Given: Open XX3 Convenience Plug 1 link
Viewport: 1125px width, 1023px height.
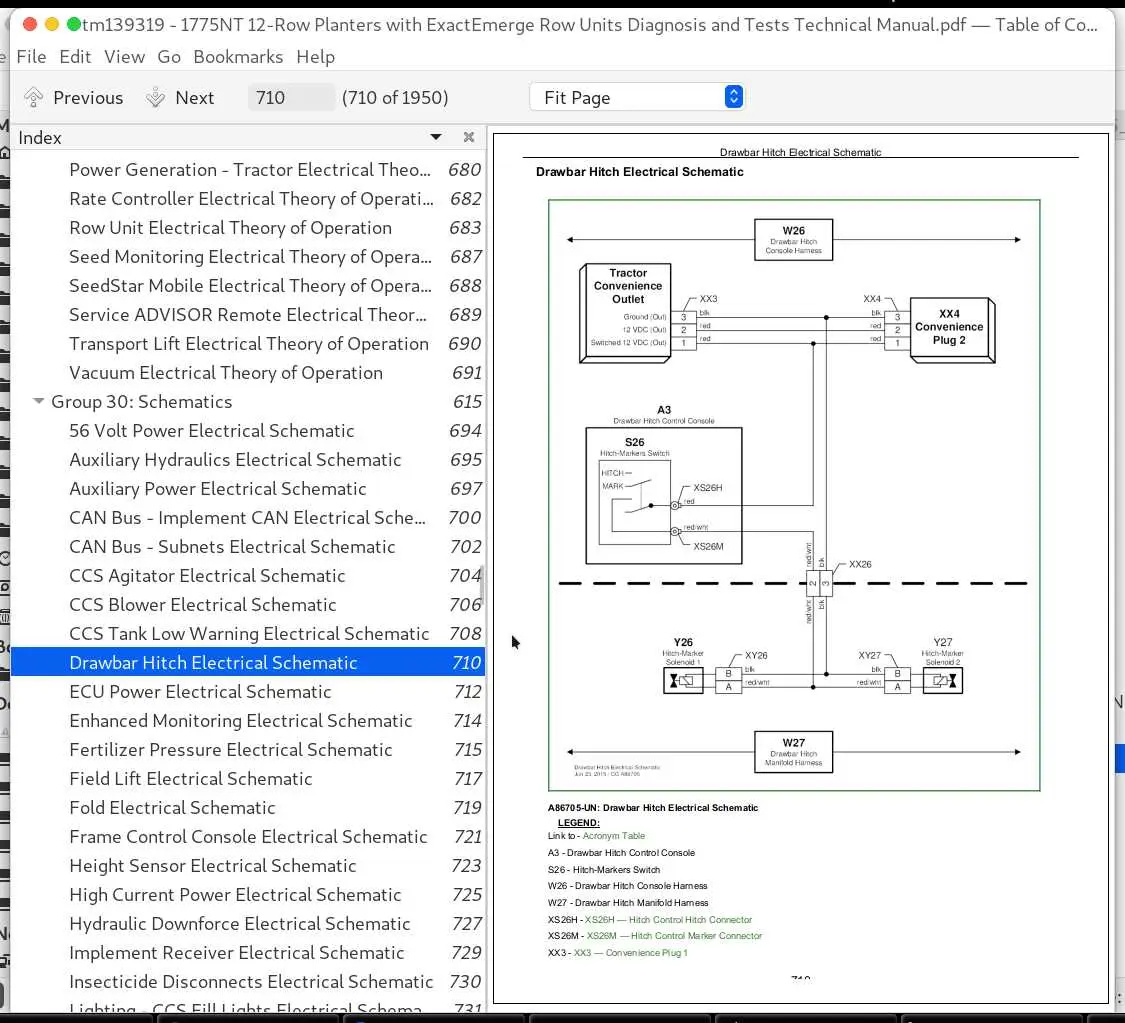Looking at the screenshot, I should (x=630, y=953).
